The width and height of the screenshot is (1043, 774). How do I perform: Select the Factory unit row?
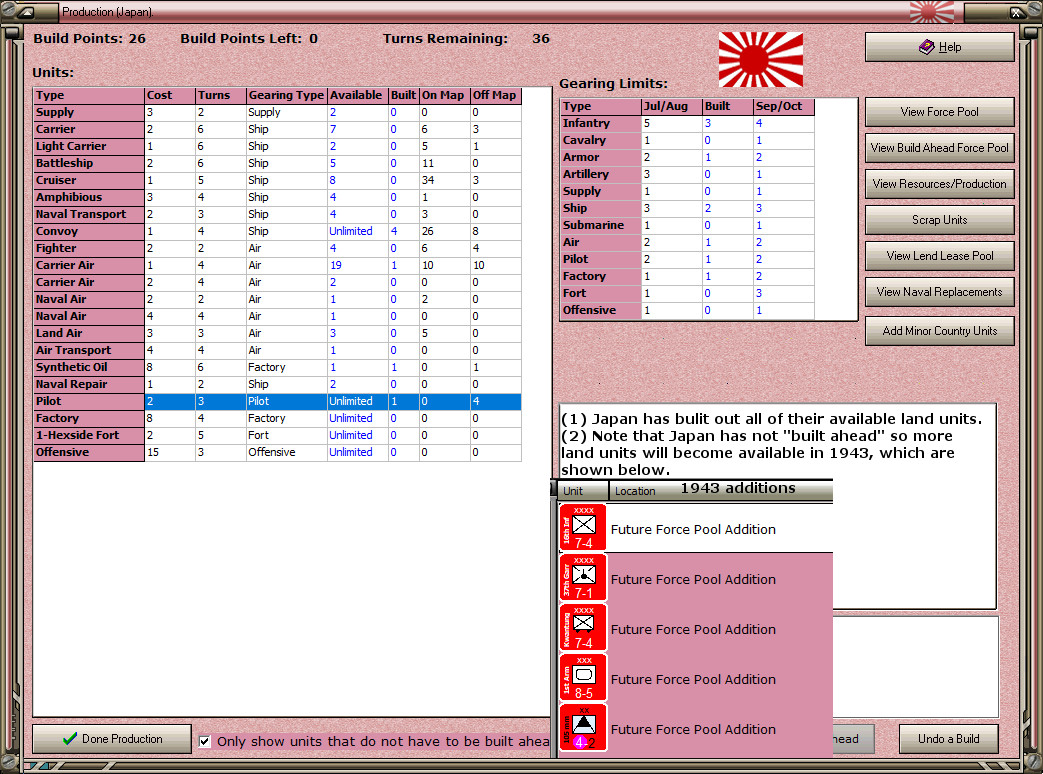click(277, 418)
